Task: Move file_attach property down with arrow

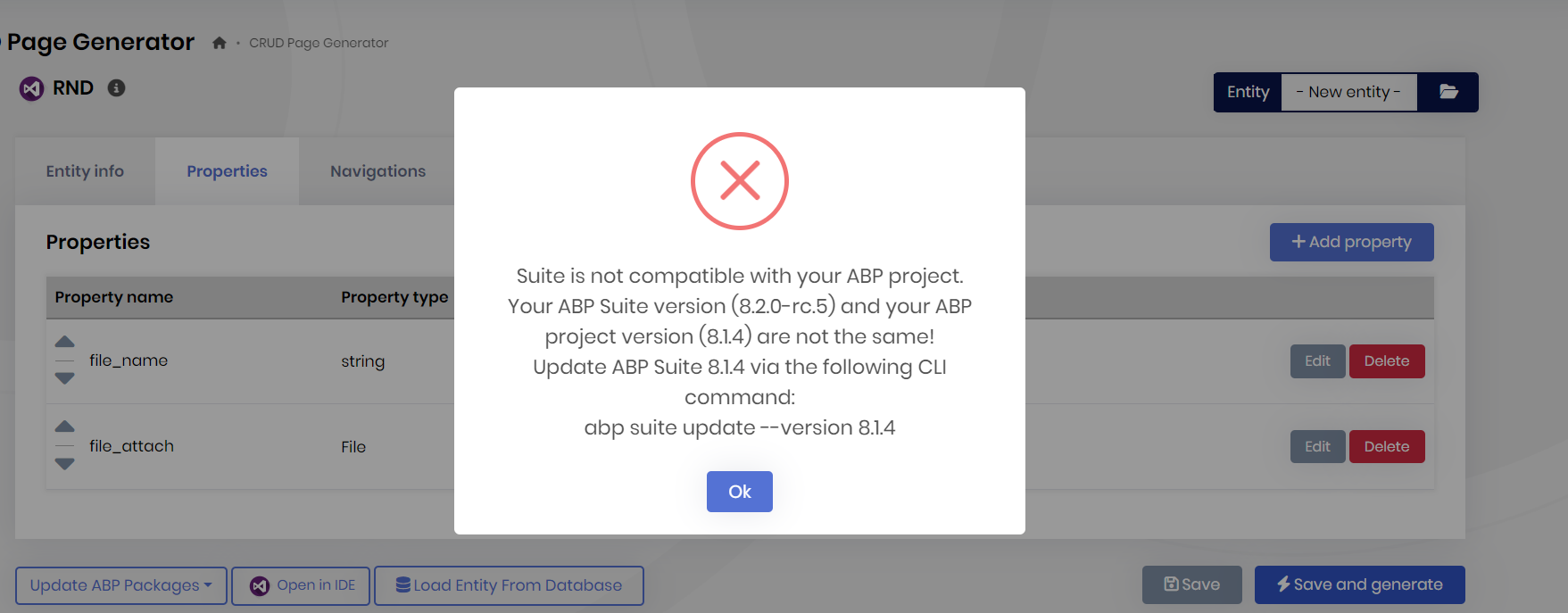Action: click(x=65, y=464)
